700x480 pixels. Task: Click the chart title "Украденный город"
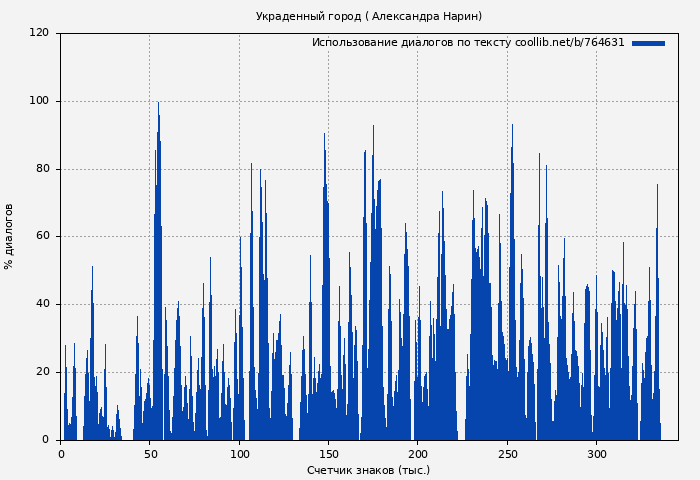[368, 16]
